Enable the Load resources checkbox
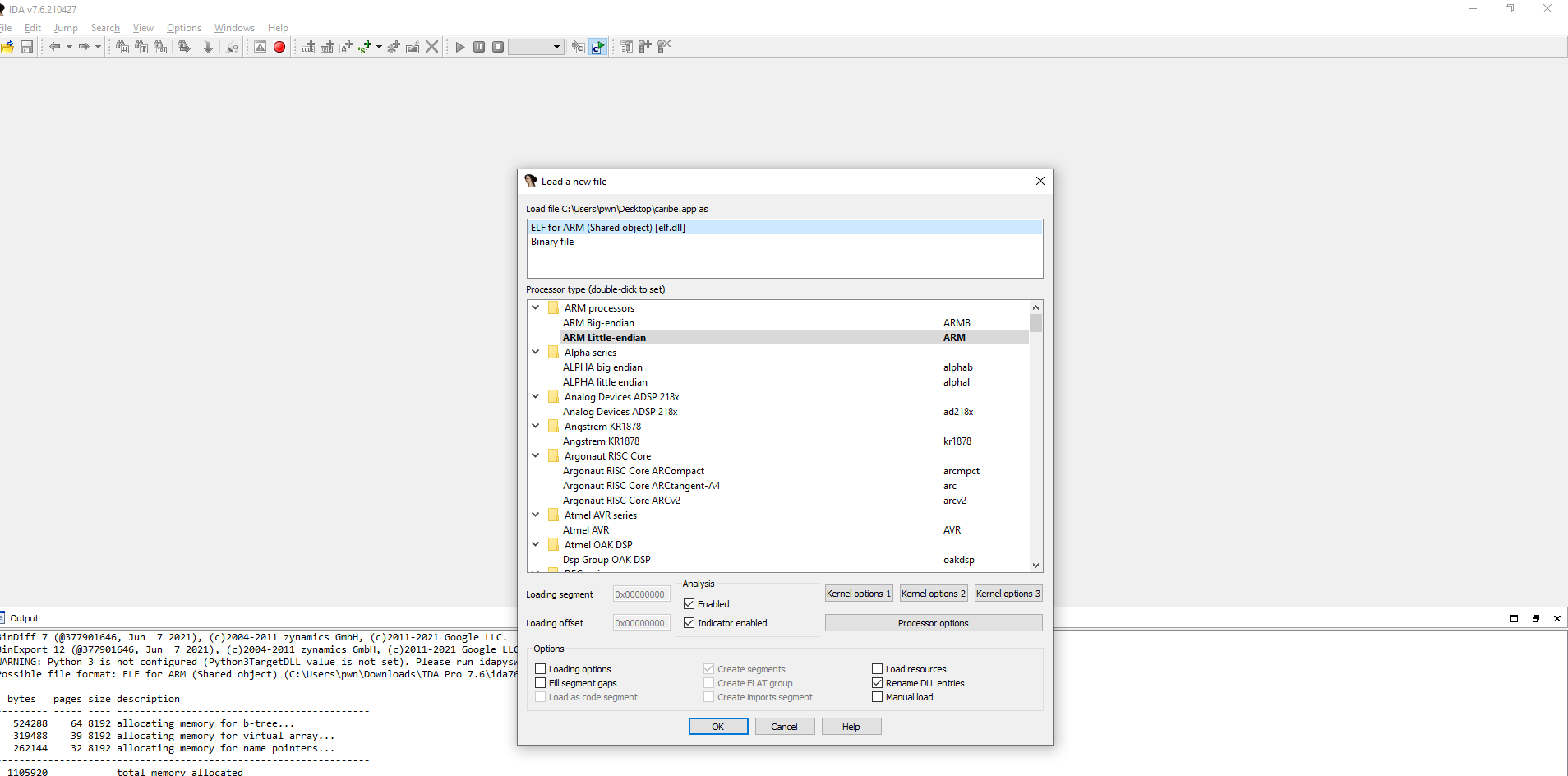 point(878,669)
